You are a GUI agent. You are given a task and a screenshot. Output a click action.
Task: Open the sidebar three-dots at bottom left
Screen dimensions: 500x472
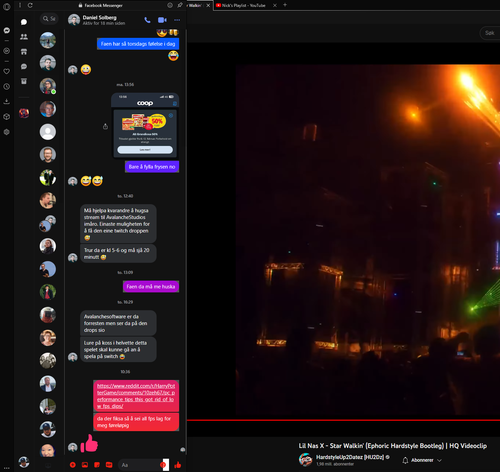tap(6, 468)
